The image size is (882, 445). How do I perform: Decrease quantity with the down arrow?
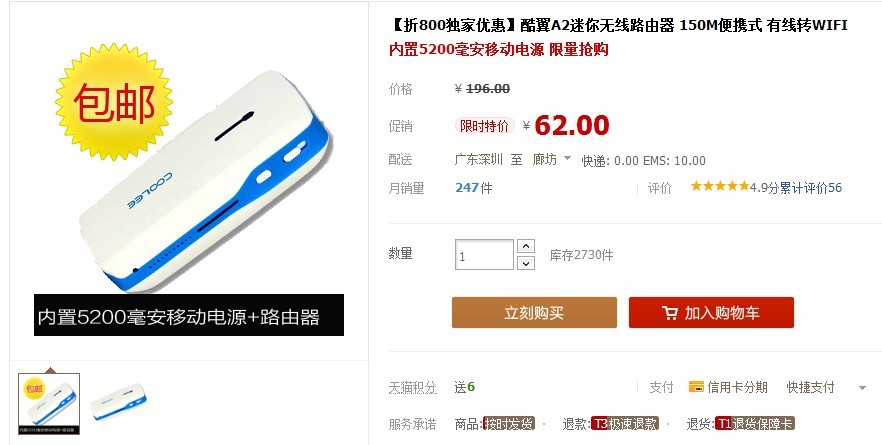(x=525, y=263)
